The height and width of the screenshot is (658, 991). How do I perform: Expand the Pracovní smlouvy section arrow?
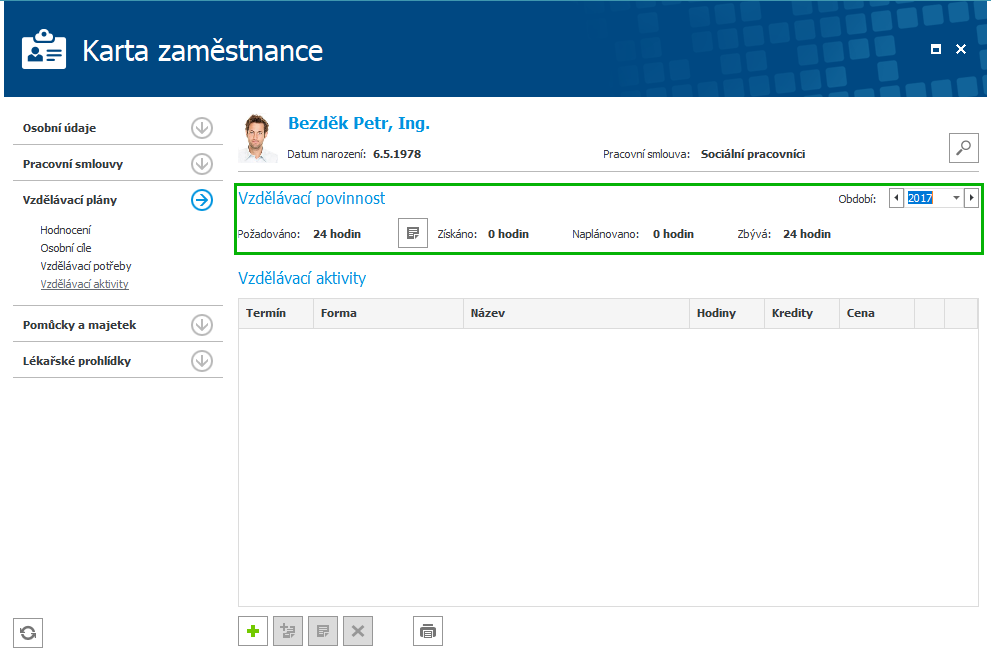click(202, 164)
